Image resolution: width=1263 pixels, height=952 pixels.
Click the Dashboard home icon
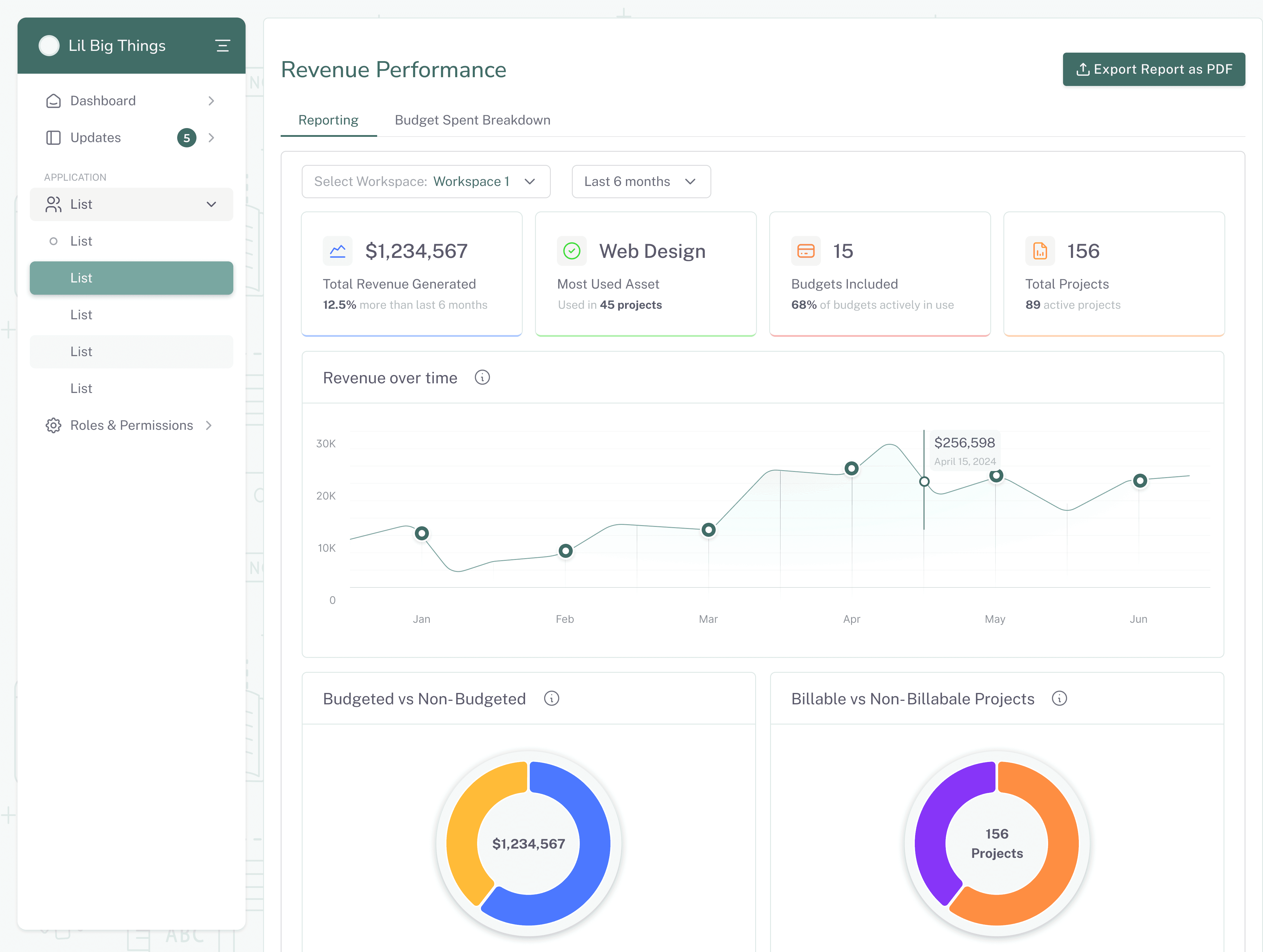coord(53,101)
